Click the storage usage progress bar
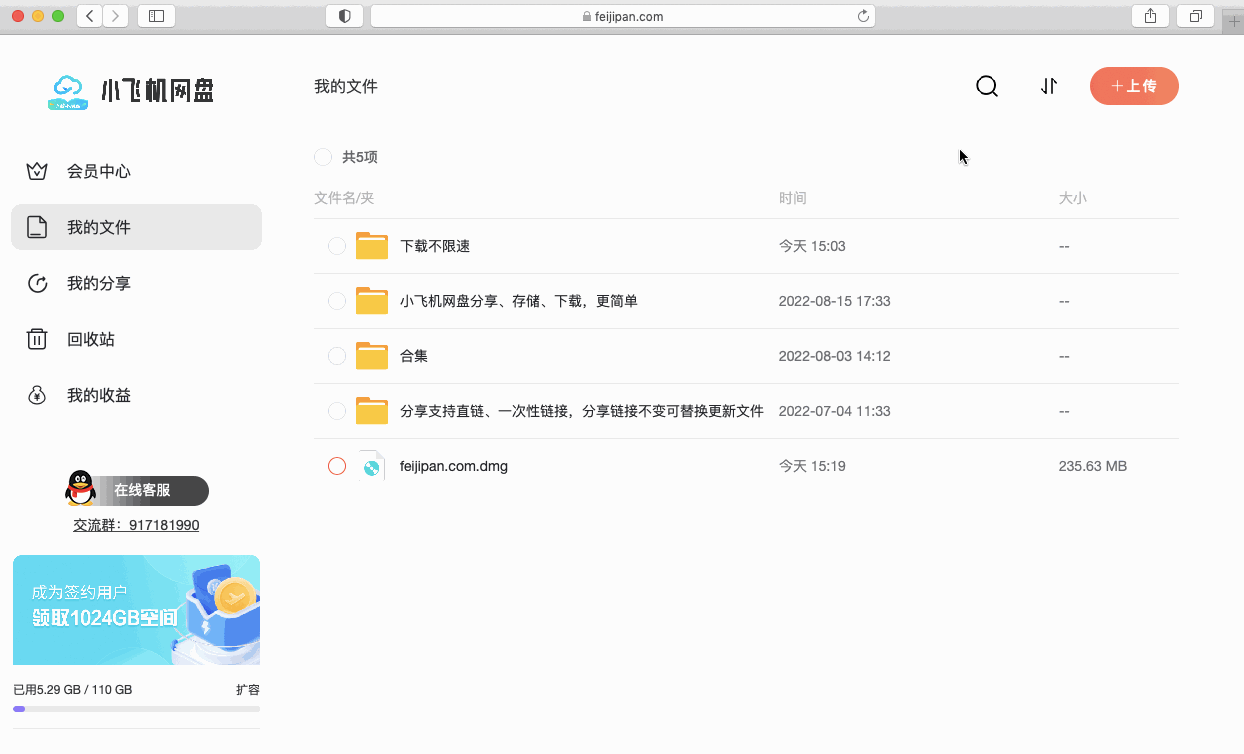 (x=136, y=709)
